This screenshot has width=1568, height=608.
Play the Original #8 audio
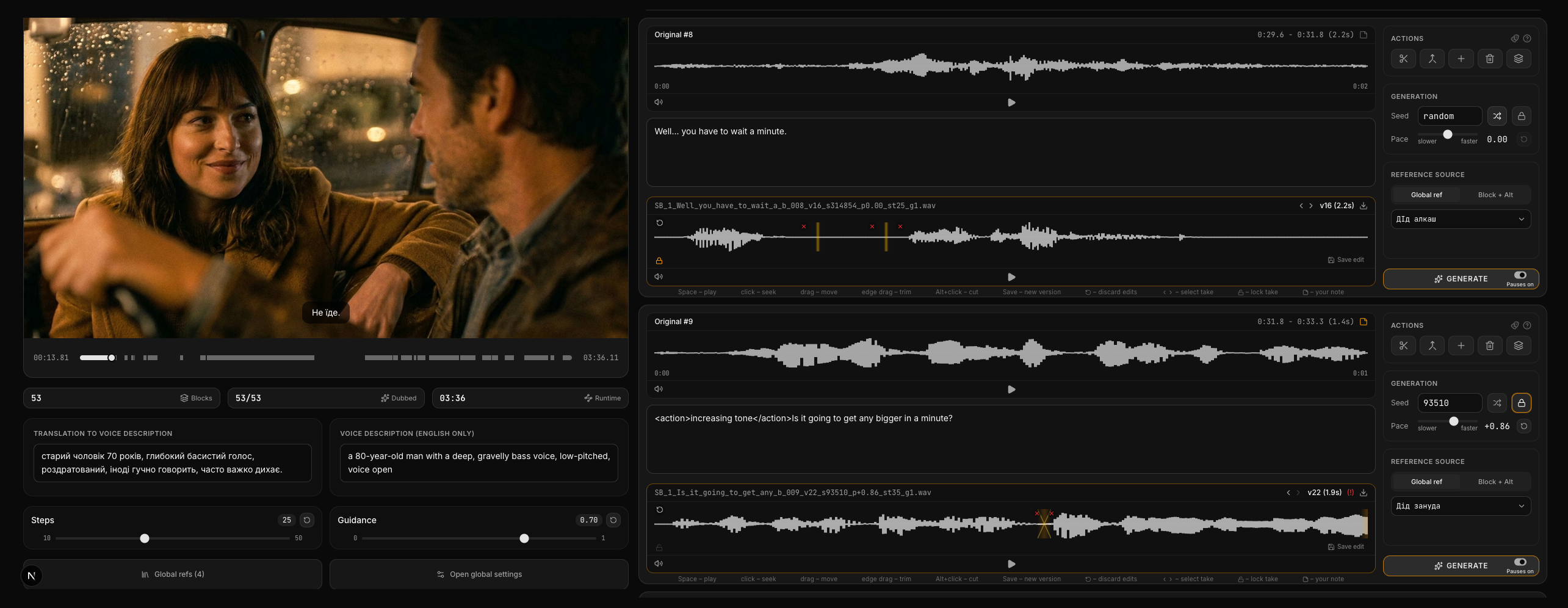pos(1011,103)
